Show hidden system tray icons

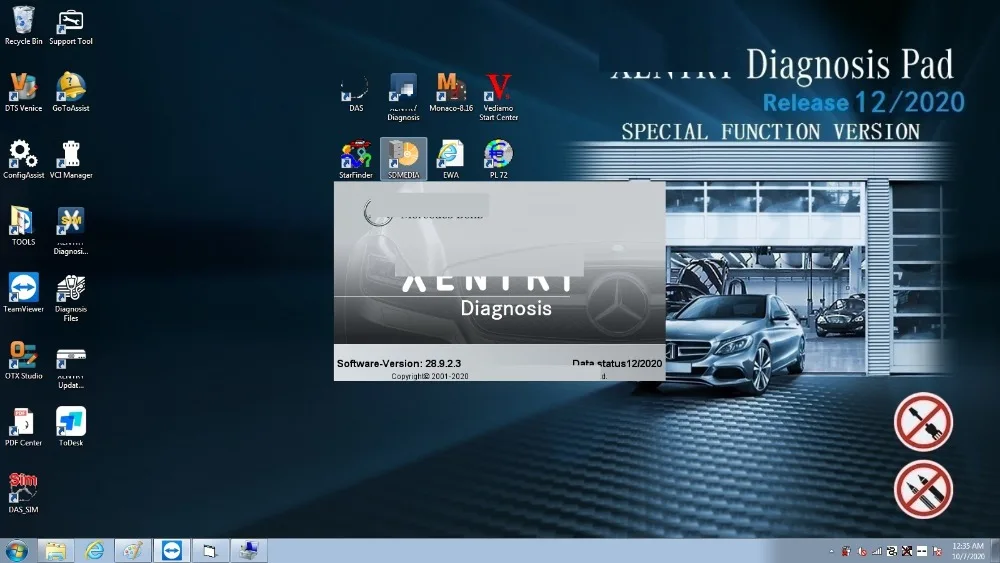tap(832, 551)
